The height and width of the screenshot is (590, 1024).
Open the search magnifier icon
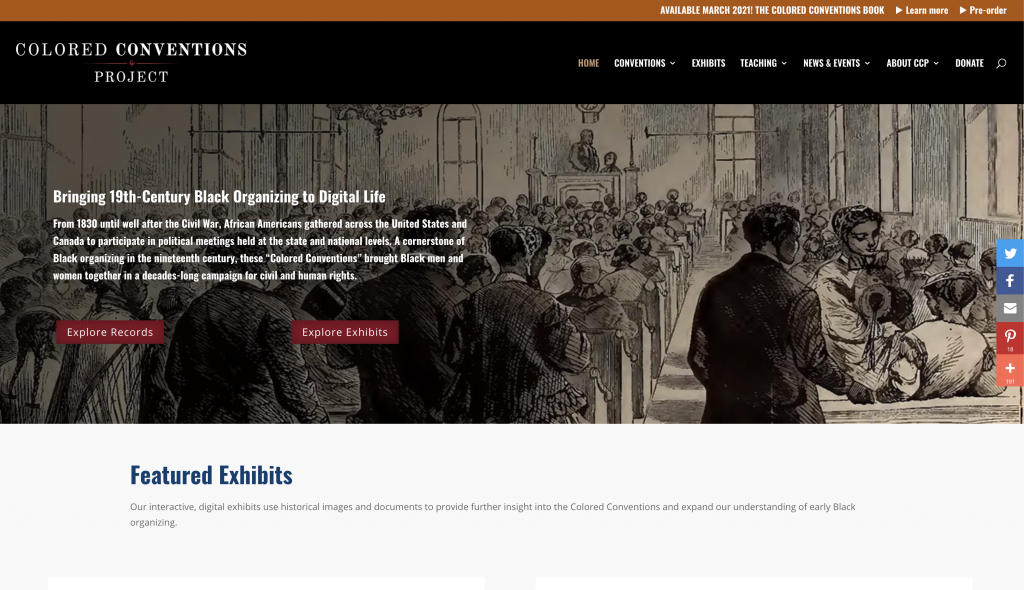pos(1000,63)
